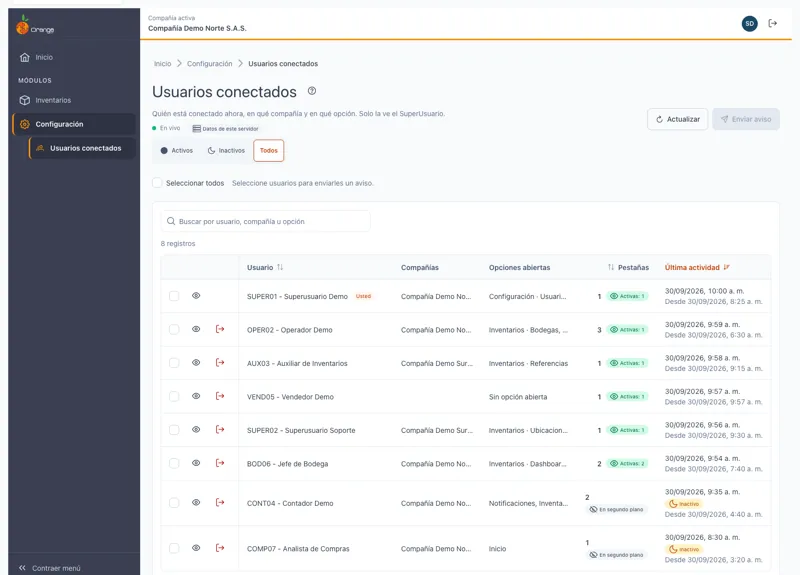Screen dimensions: 800x575
Task: View details eye icon for AUX03
Action: click(x=196, y=362)
